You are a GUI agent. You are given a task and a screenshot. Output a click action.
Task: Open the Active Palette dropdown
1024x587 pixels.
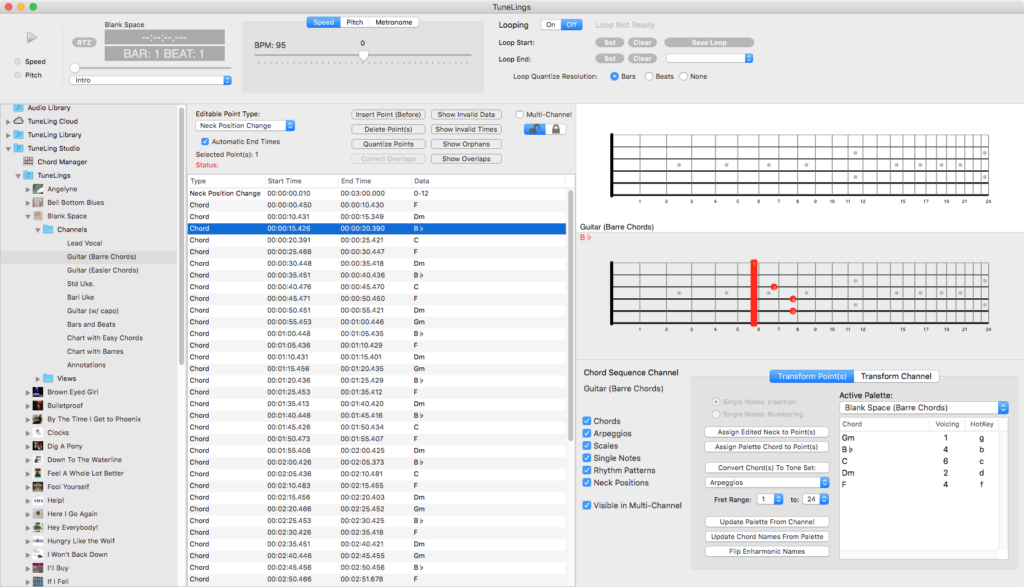(923, 407)
